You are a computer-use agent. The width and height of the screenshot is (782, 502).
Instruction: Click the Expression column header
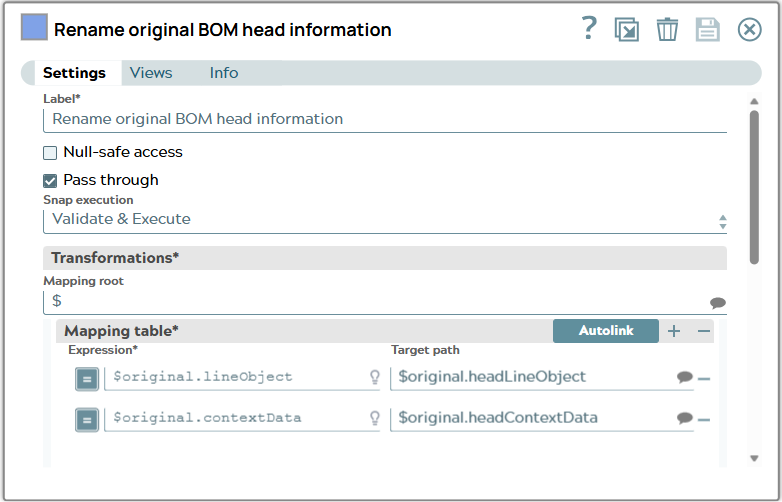point(103,350)
